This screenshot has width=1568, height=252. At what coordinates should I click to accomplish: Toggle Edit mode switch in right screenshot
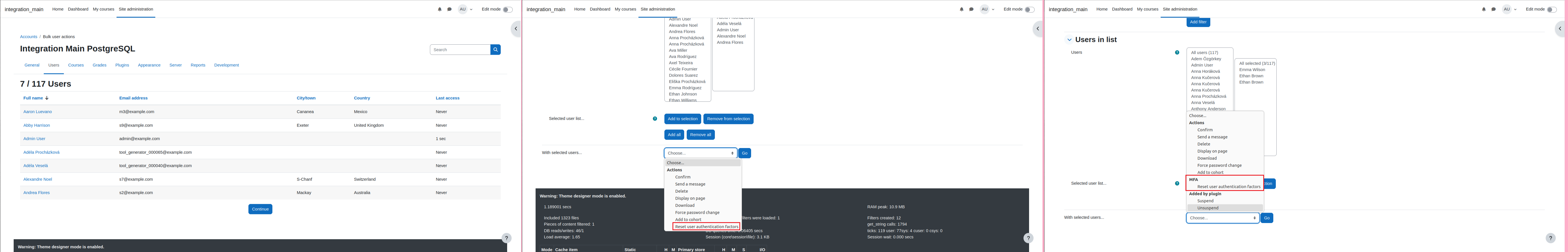1552,9
